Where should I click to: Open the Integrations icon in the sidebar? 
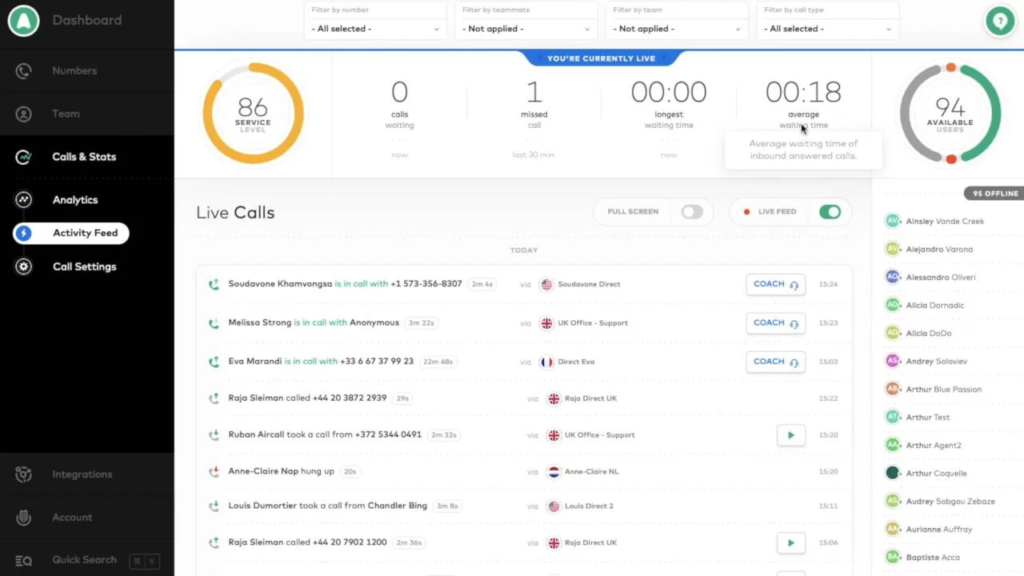pyautogui.click(x=22, y=473)
